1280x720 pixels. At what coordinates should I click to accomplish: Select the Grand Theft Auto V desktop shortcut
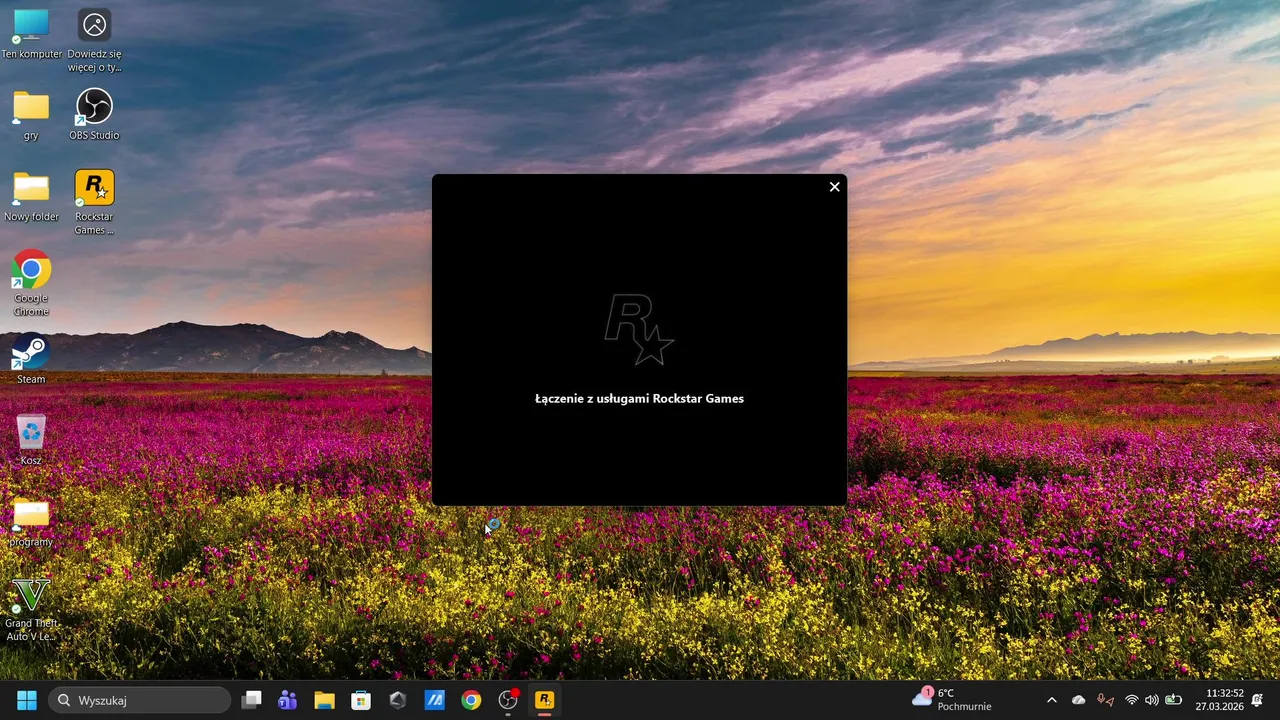click(31, 609)
